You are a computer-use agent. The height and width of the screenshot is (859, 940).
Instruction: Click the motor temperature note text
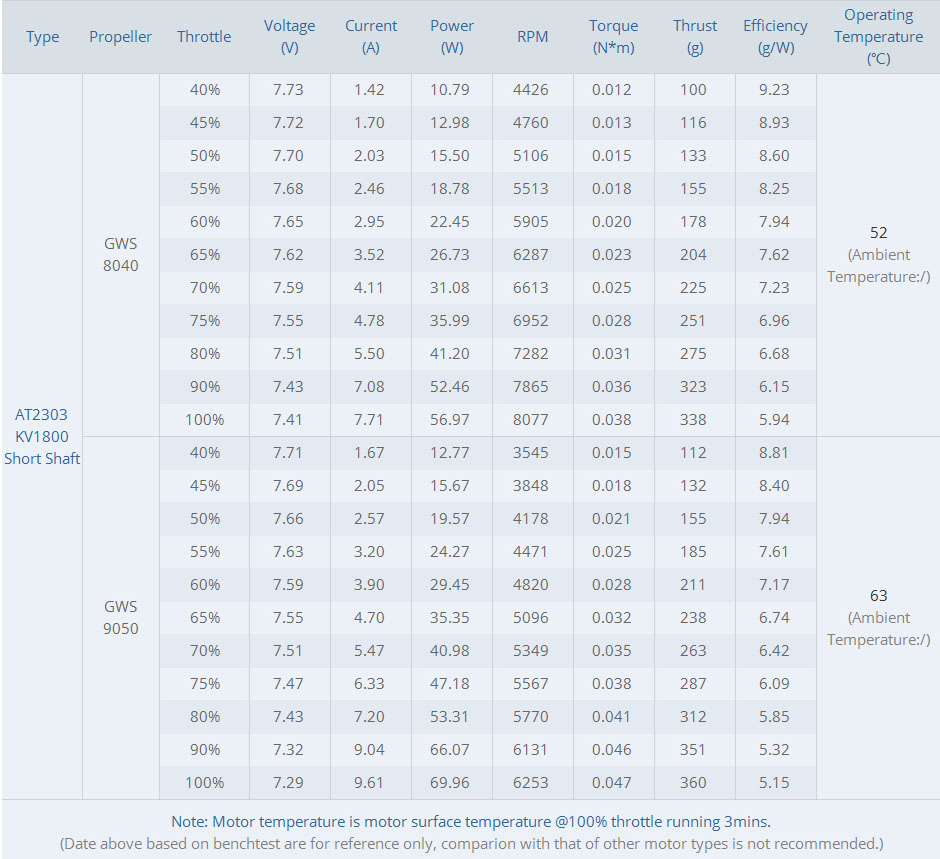pos(470,821)
